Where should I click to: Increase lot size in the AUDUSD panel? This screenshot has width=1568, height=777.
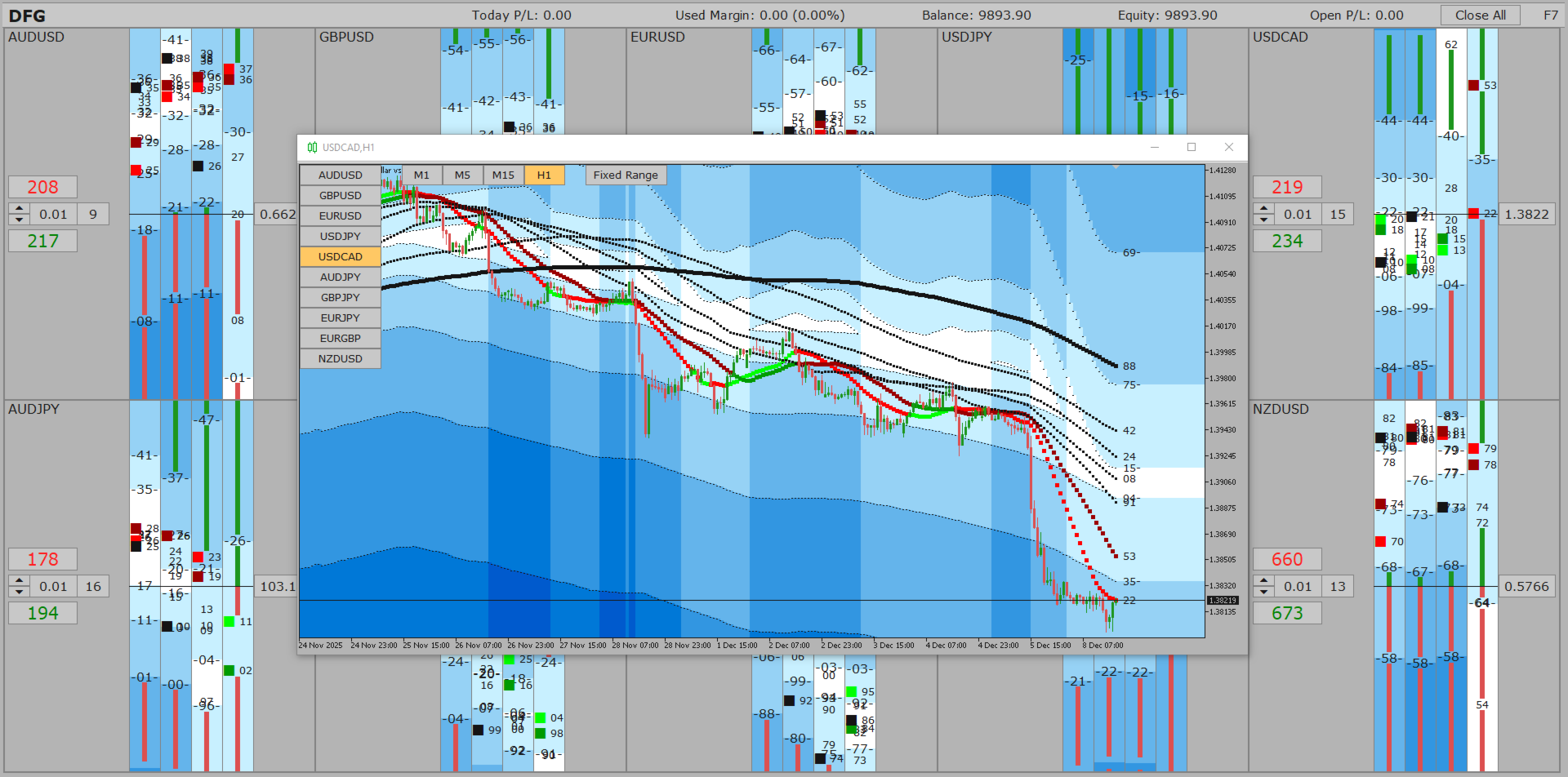[x=20, y=209]
